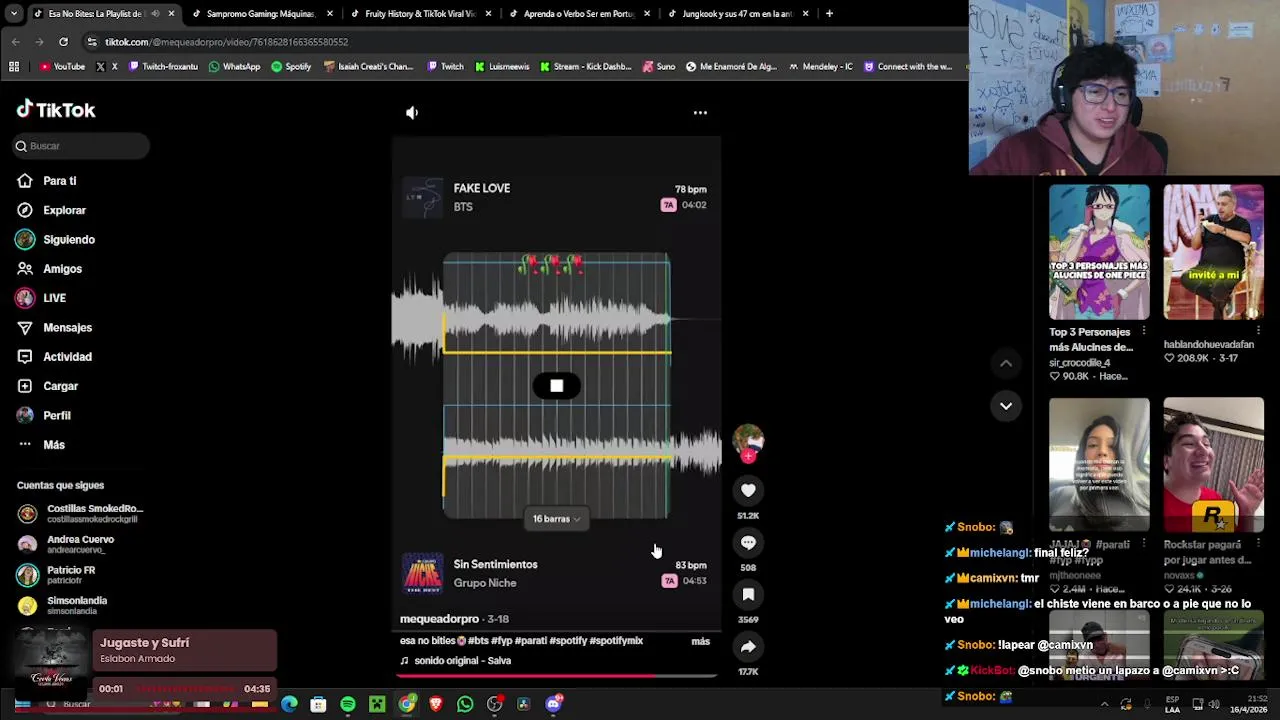Go to the previous video with up chevron

1006,364
